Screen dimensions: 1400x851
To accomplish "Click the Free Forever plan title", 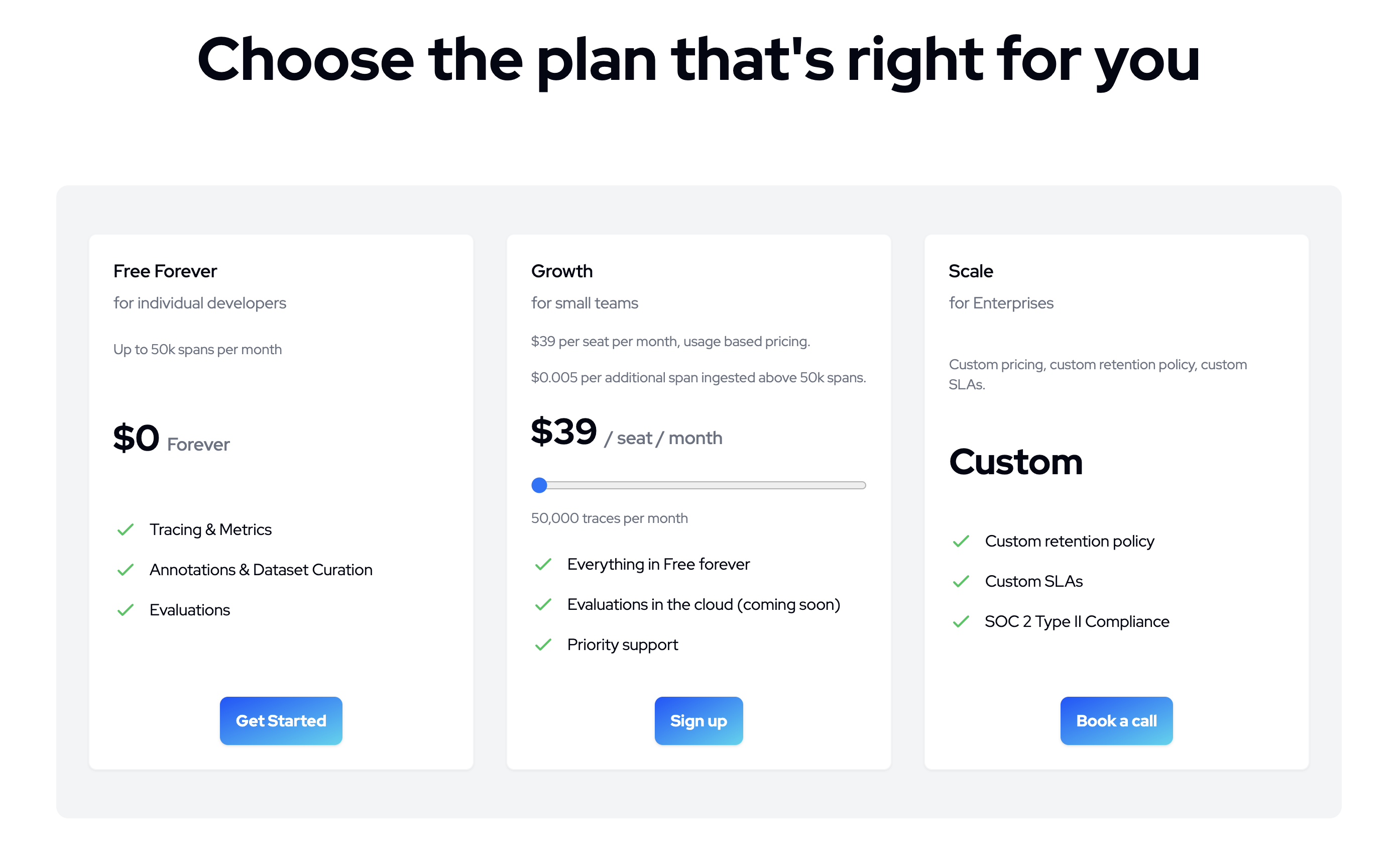I will (165, 271).
